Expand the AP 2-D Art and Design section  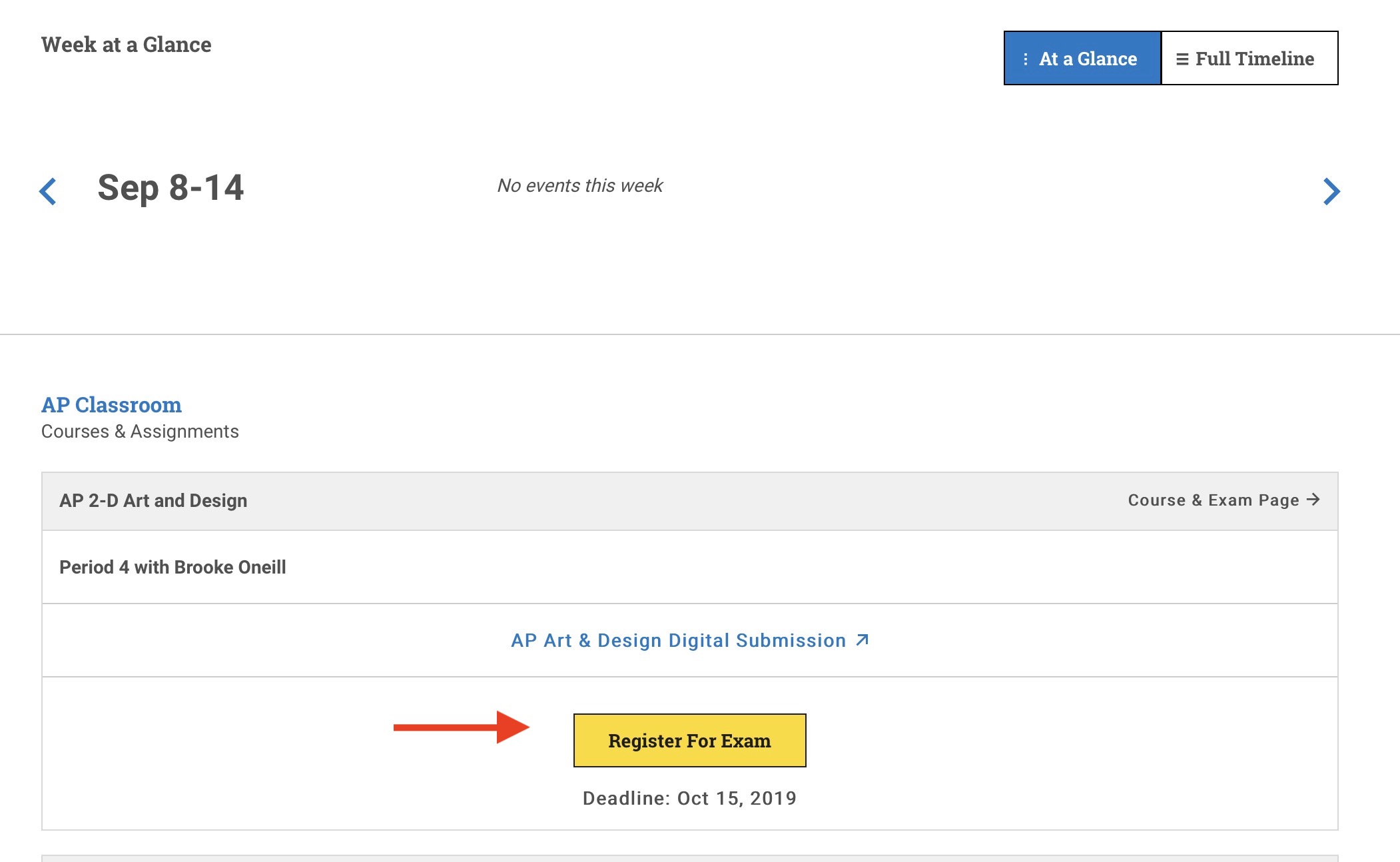(x=153, y=500)
